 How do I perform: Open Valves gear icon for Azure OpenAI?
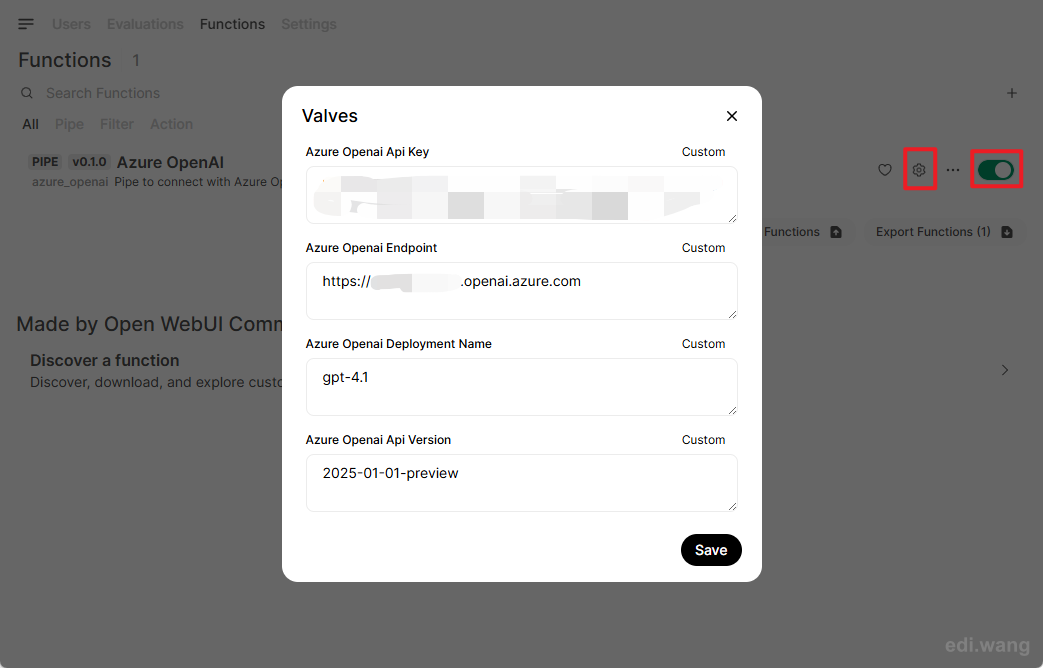919,170
